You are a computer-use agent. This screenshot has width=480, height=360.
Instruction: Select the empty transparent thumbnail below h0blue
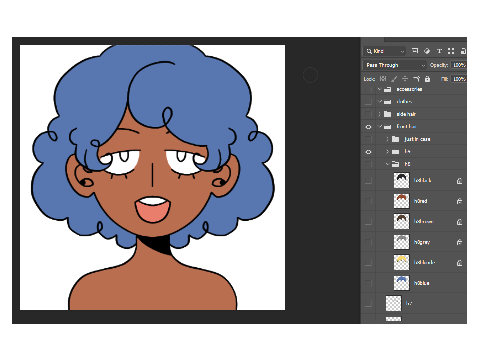click(393, 303)
